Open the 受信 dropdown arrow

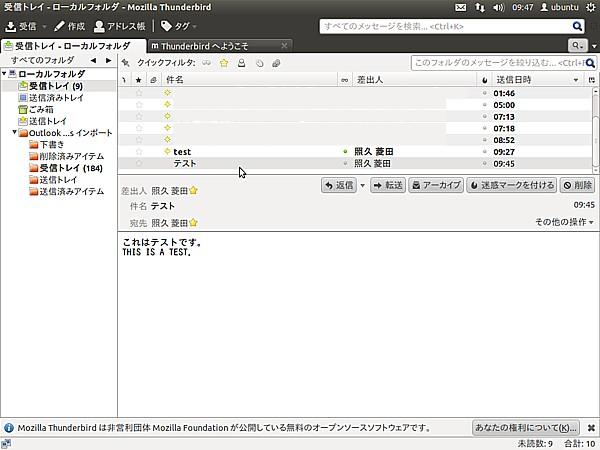point(44,27)
